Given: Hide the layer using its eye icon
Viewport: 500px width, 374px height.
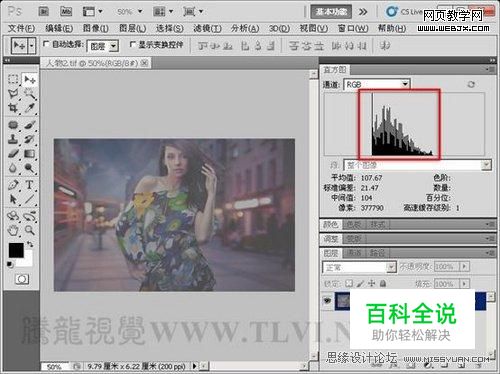Looking at the screenshot, I should (x=327, y=301).
